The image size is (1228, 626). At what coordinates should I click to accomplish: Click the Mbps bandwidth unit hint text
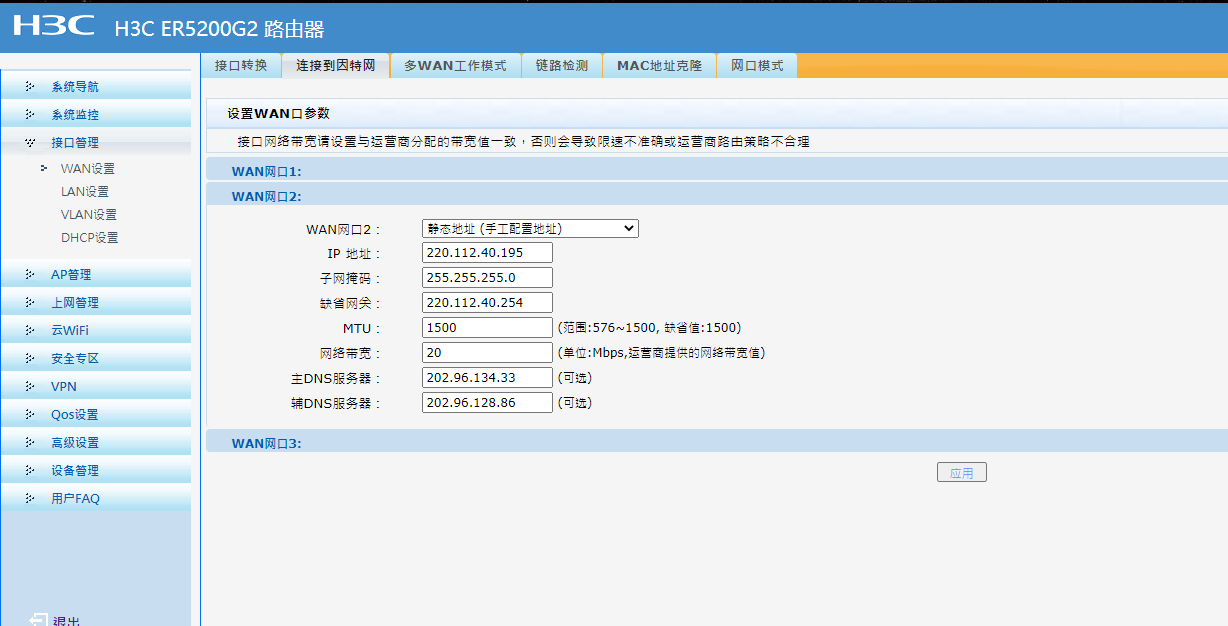click(661, 353)
